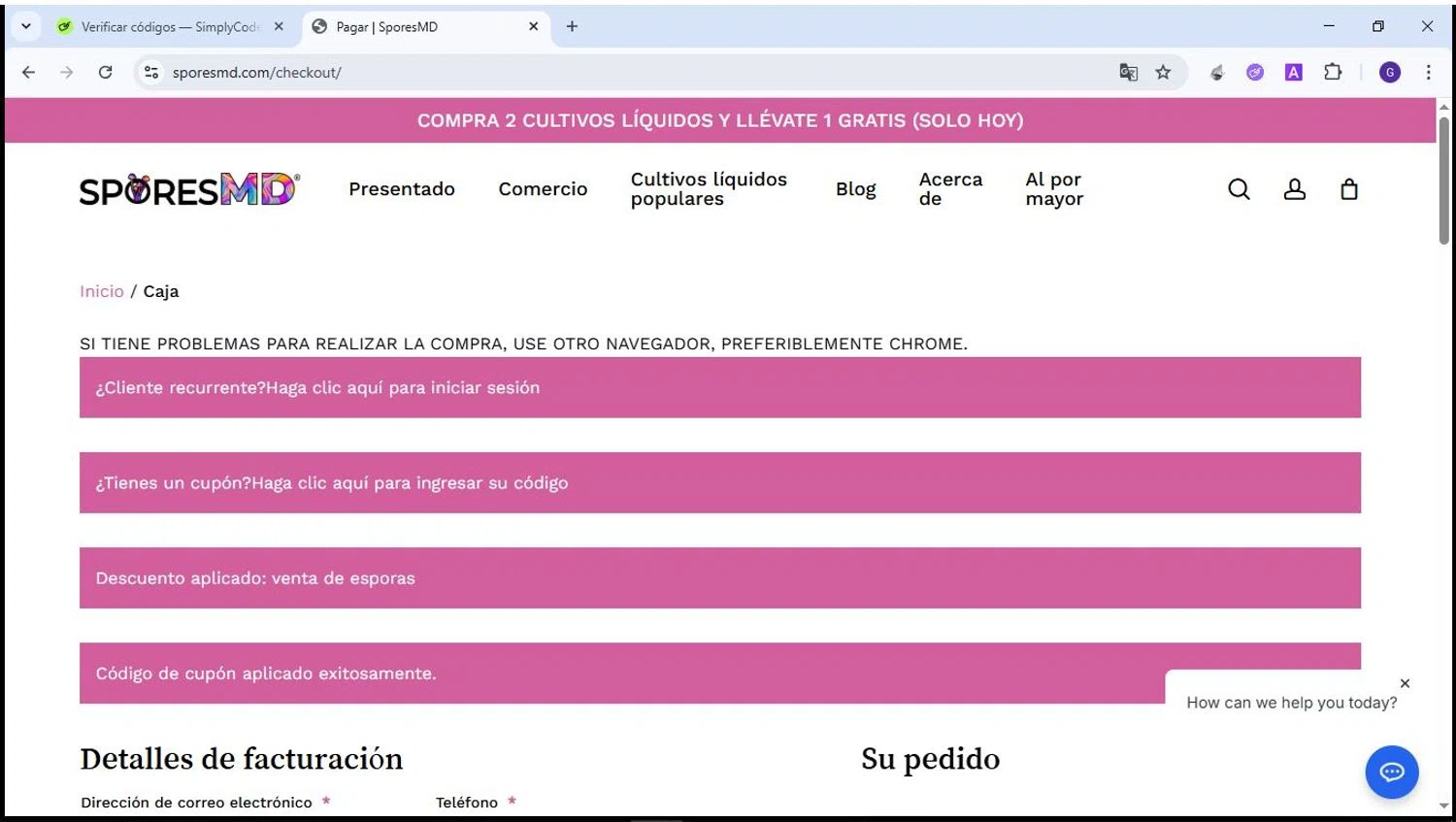Close the 'Pagar | SporesMD' tab
Image resolution: width=1456 pixels, height=822 pixels.
click(x=533, y=26)
